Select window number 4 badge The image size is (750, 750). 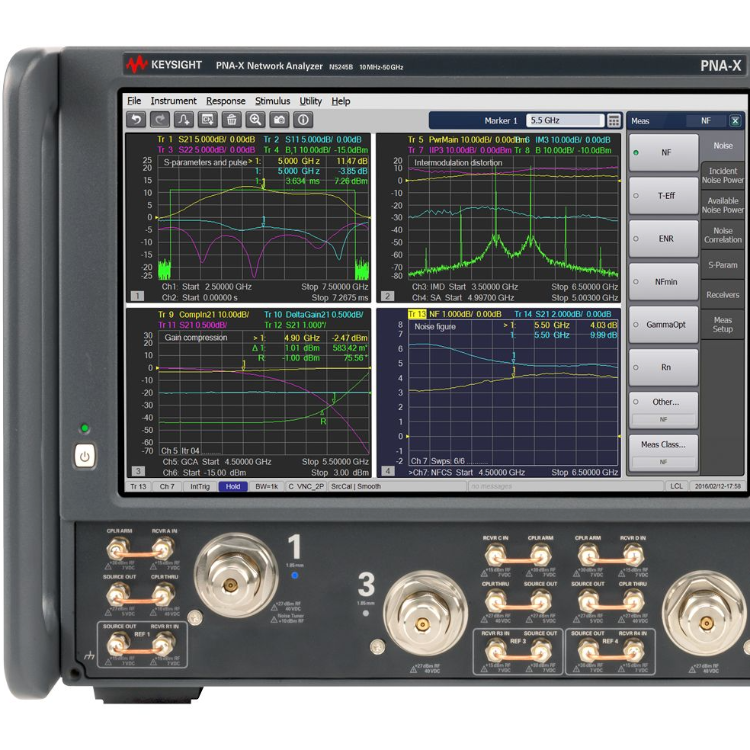[x=388, y=471]
